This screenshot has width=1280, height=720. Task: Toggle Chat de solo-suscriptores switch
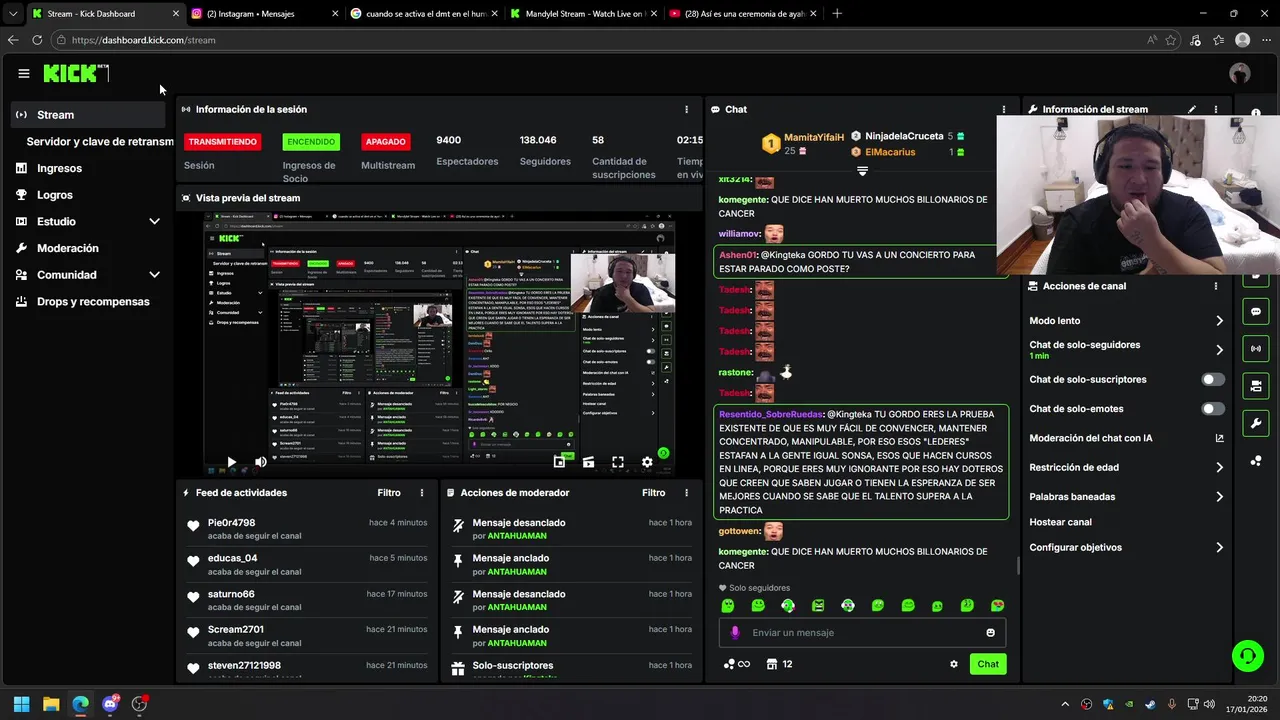pos(1213,380)
